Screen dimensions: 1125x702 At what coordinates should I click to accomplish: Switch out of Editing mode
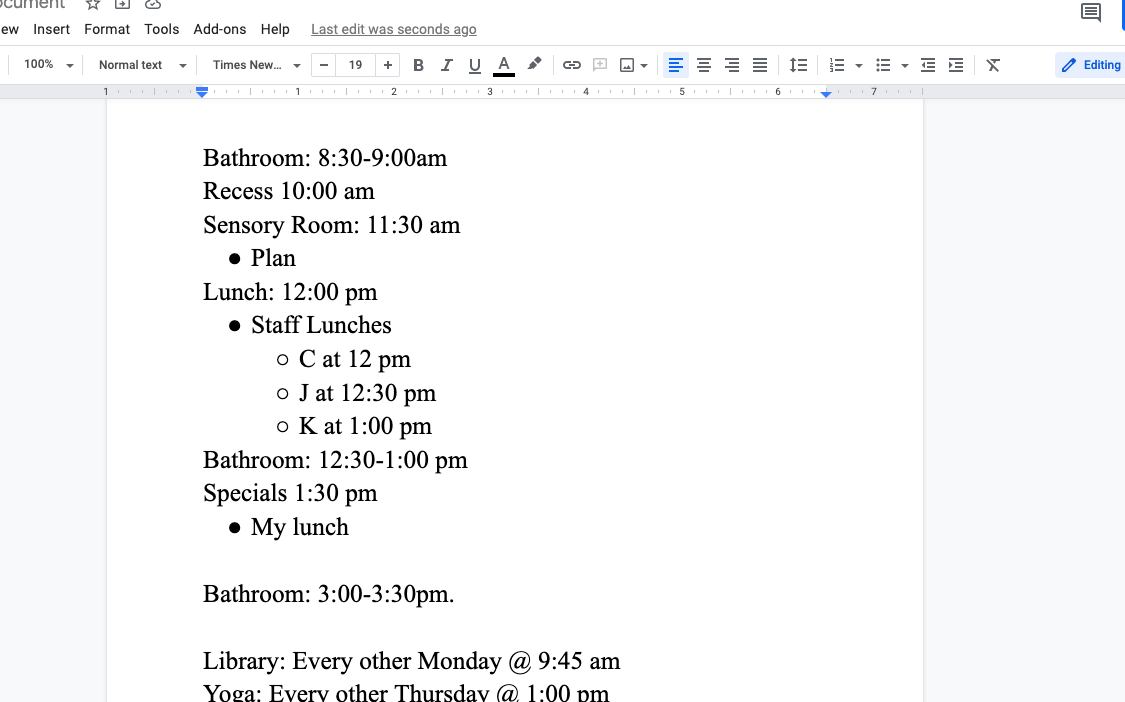[1090, 64]
